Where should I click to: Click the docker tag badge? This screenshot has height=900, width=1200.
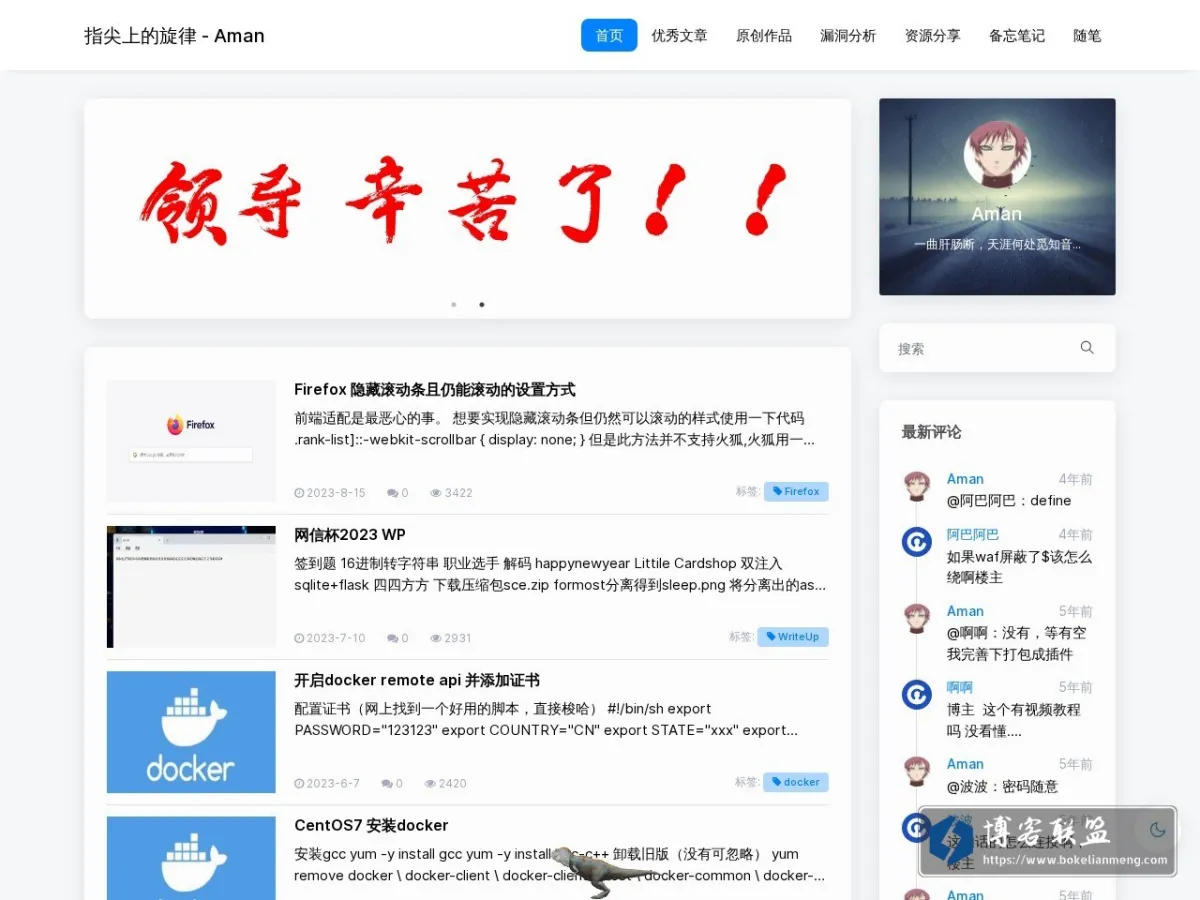point(796,782)
